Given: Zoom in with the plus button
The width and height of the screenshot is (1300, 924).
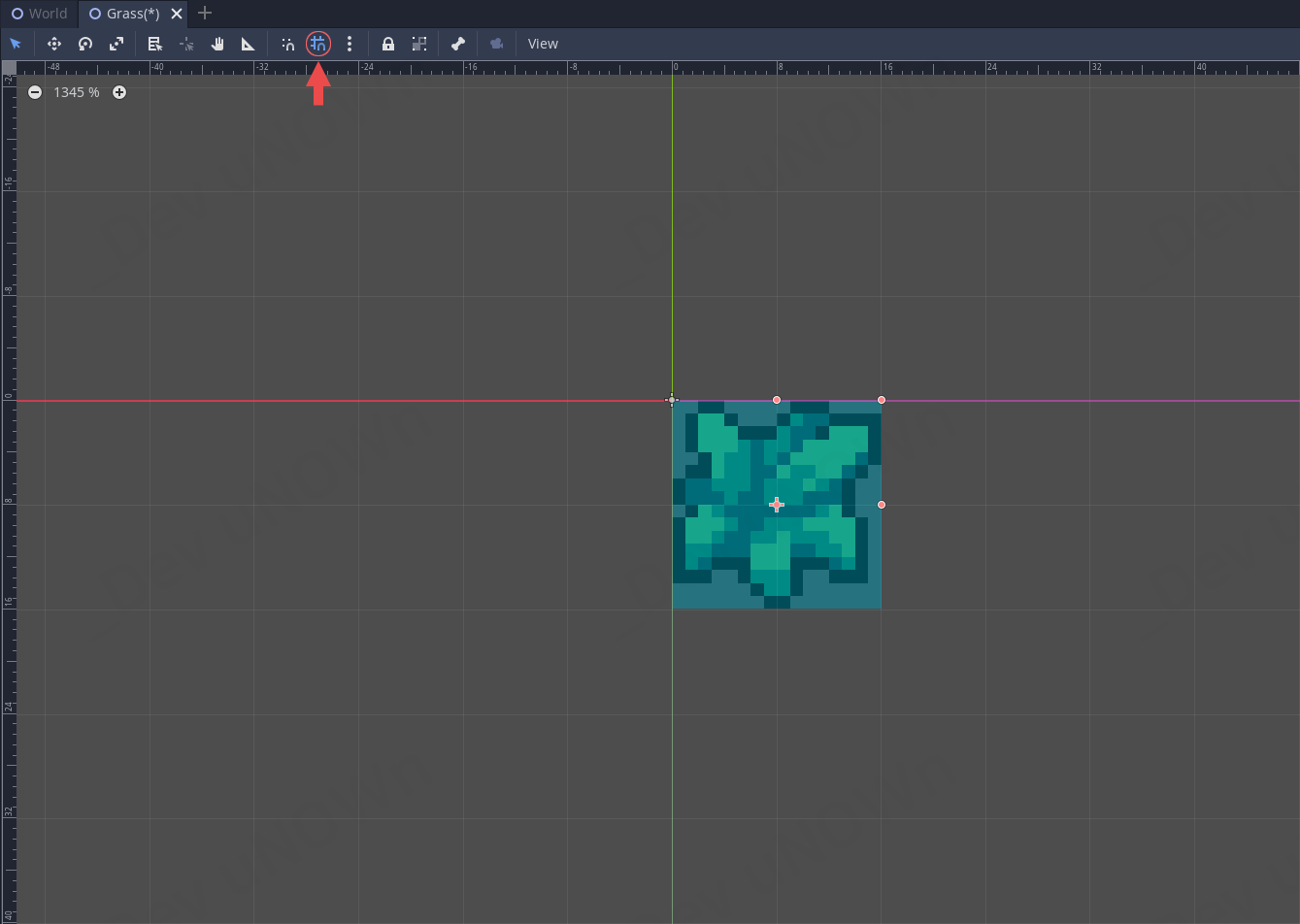Looking at the screenshot, I should [x=119, y=92].
